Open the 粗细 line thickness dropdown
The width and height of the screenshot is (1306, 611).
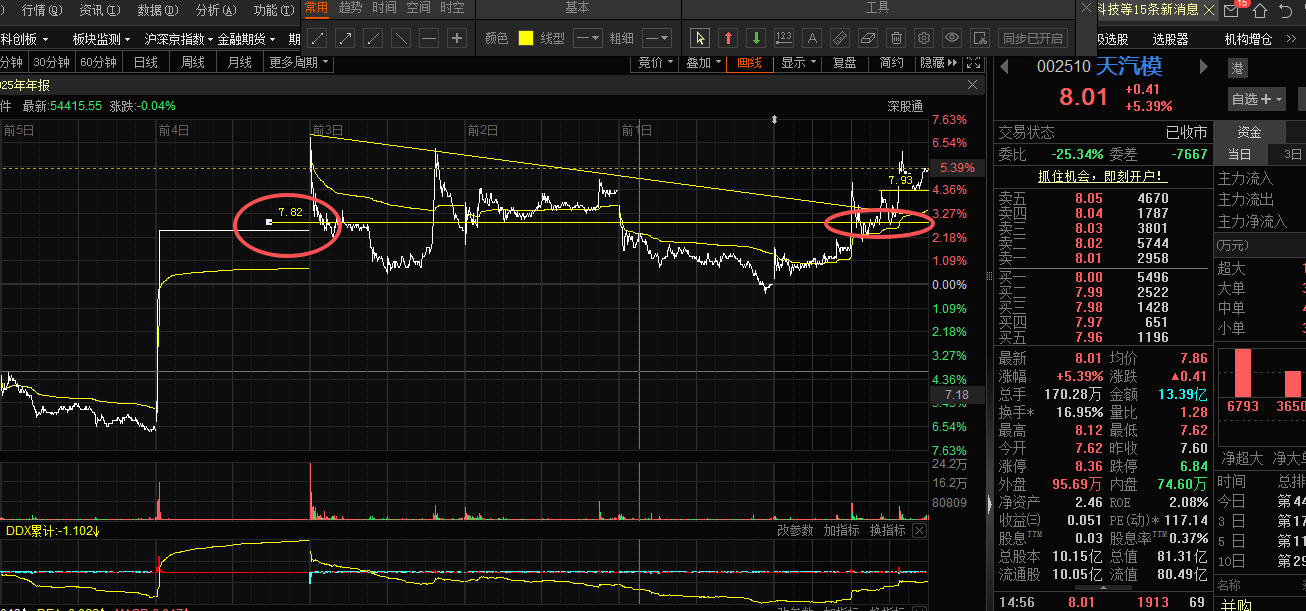point(656,39)
